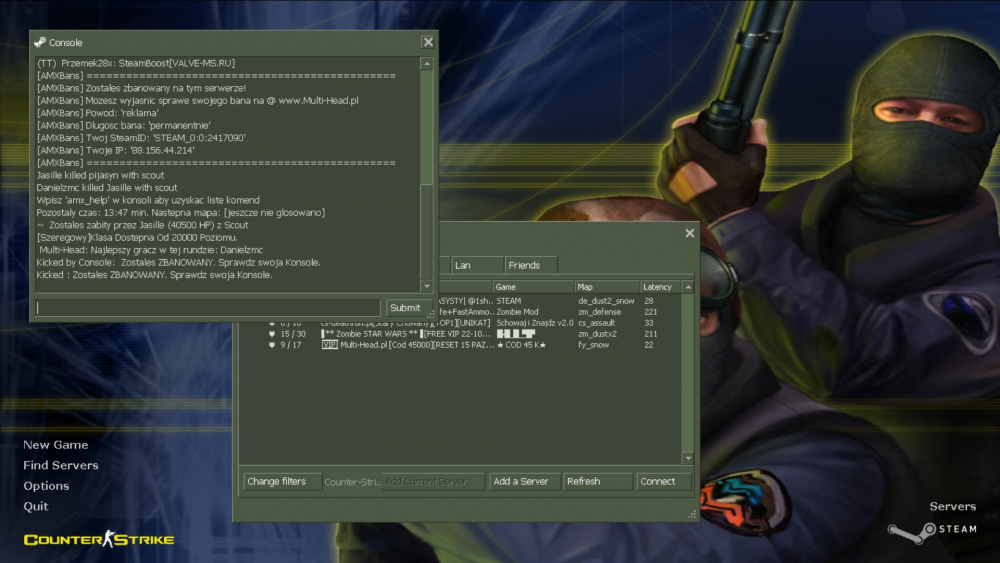Viewport: 1000px width, 563px height.
Task: Open Change filters in server browser
Action: tap(282, 481)
